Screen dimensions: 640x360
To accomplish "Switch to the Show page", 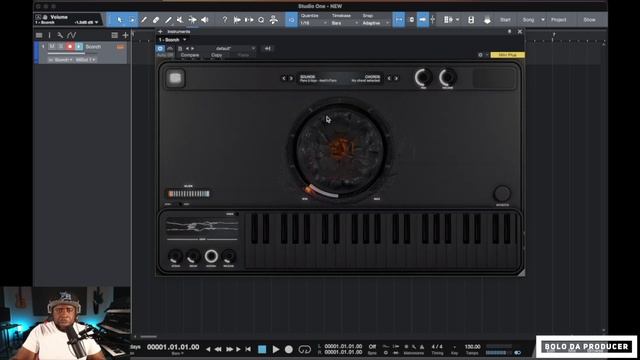I will 589,20.
